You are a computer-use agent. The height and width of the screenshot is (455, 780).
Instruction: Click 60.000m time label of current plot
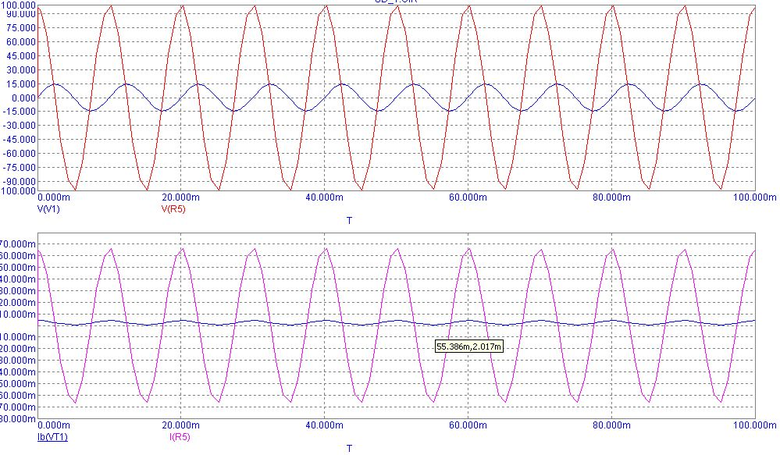(x=468, y=425)
